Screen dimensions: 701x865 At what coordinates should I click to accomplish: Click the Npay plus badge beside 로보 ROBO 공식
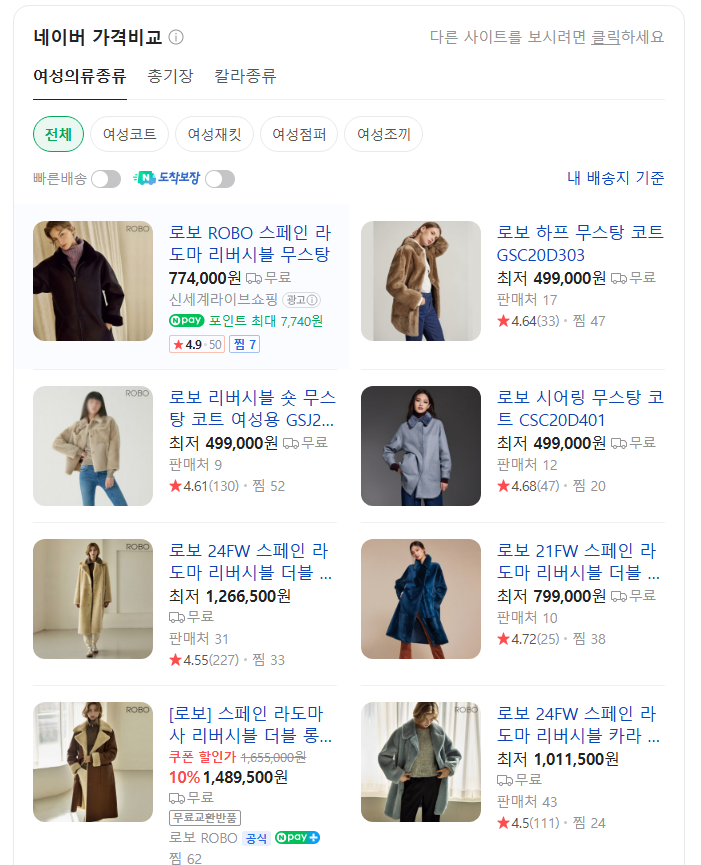297,837
